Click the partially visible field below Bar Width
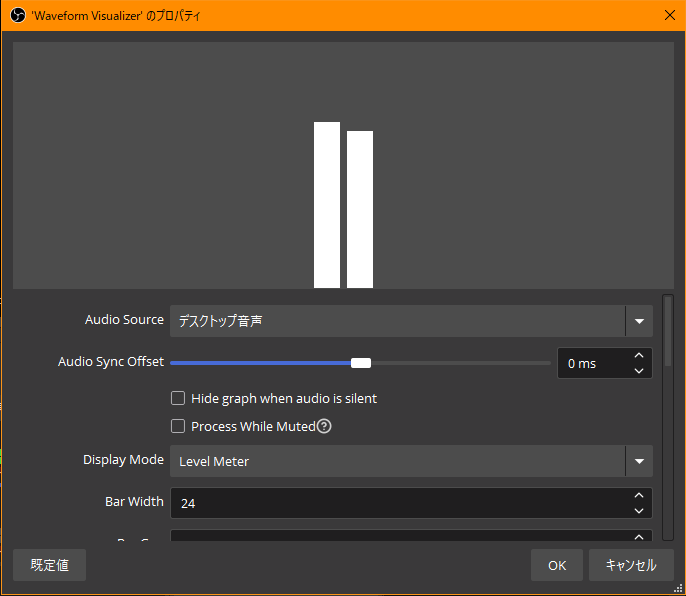 (x=400, y=538)
